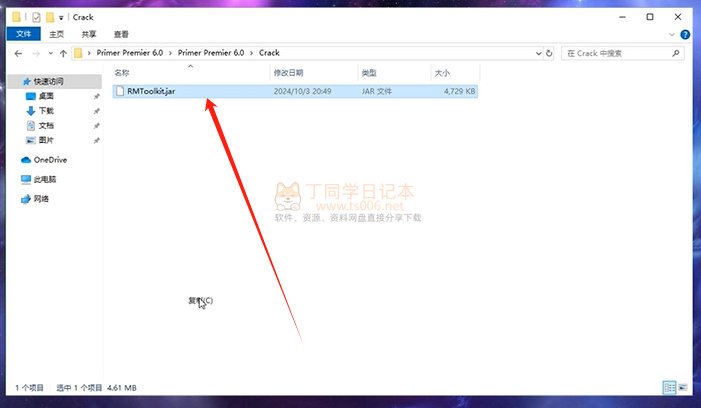This screenshot has height=408, width=701.
Task: Switch to large icons view layout
Action: [x=683, y=387]
